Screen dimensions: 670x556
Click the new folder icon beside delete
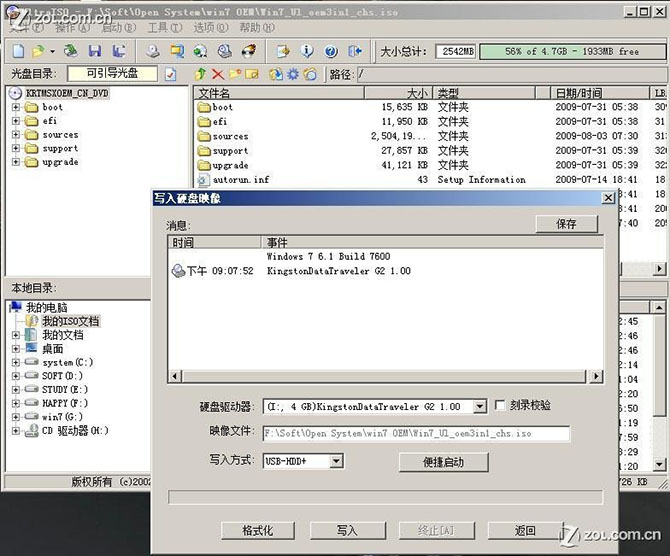[x=235, y=74]
